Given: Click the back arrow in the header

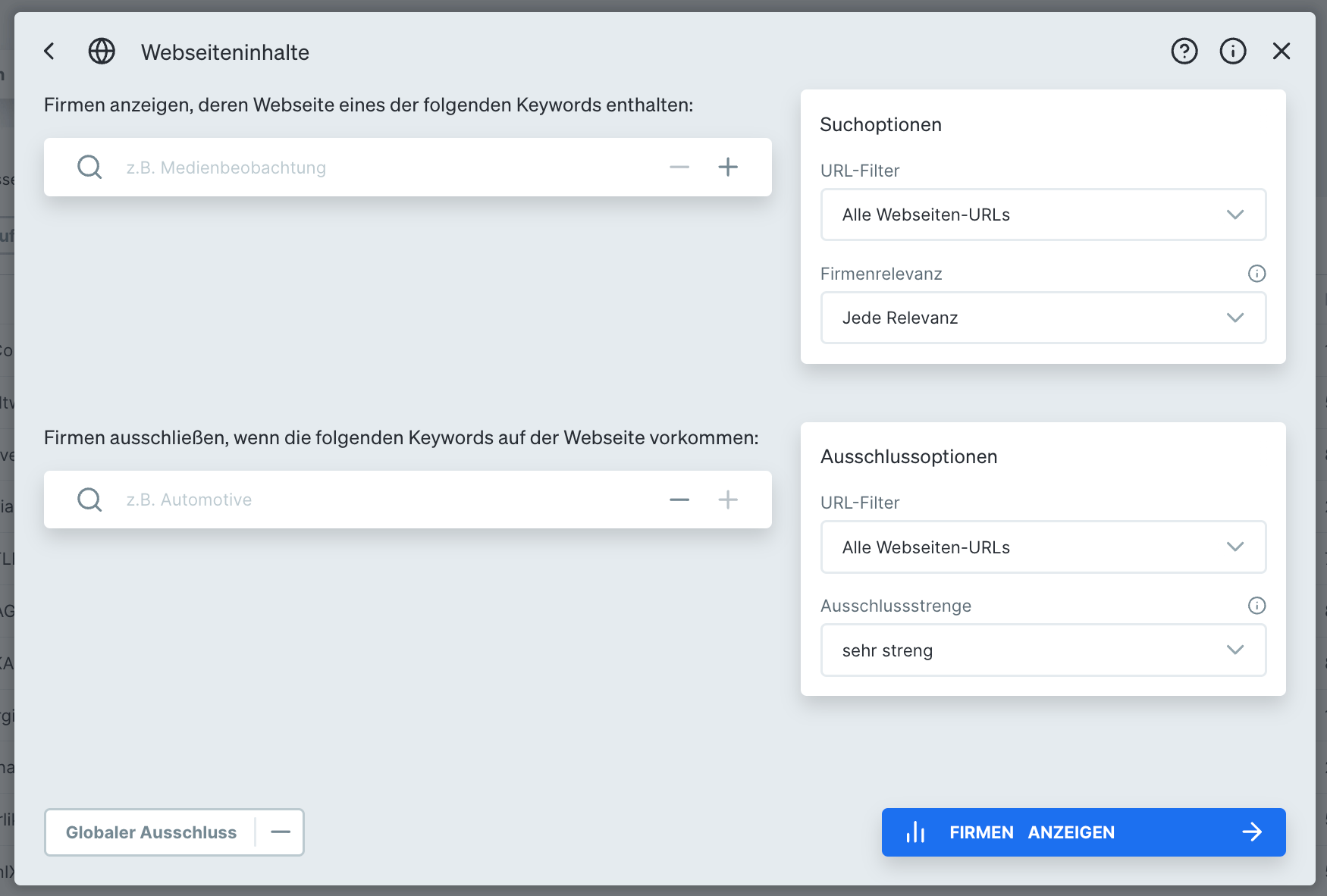Looking at the screenshot, I should [49, 52].
